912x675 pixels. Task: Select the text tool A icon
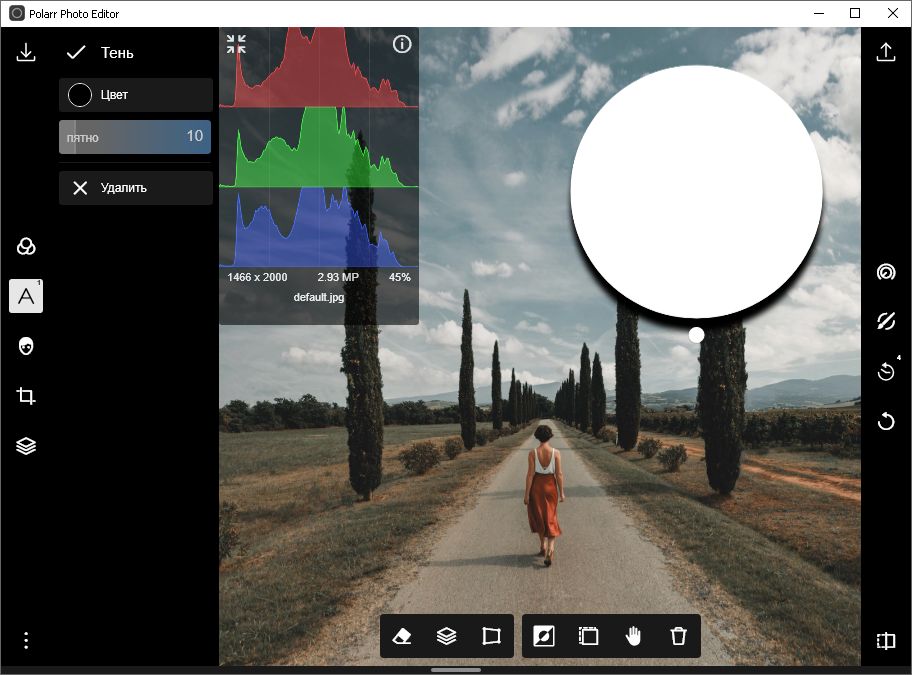(x=26, y=296)
